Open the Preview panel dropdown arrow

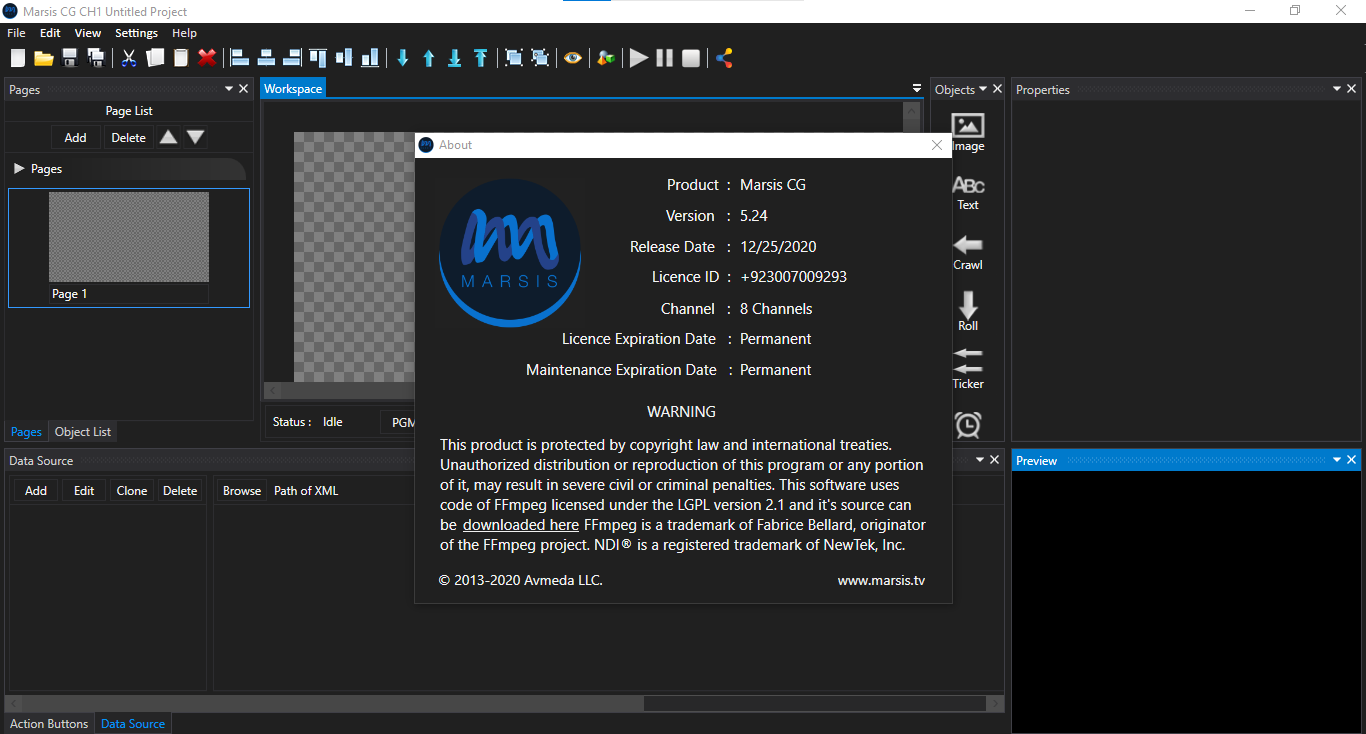[x=1337, y=460]
